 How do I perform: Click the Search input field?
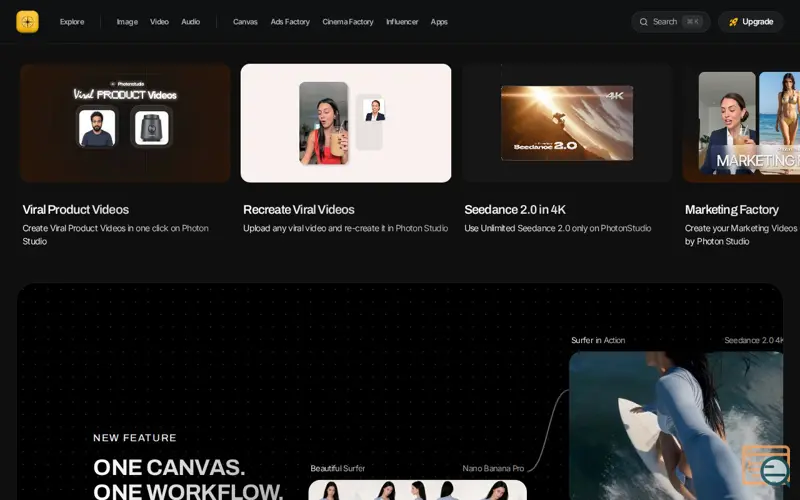tap(670, 22)
